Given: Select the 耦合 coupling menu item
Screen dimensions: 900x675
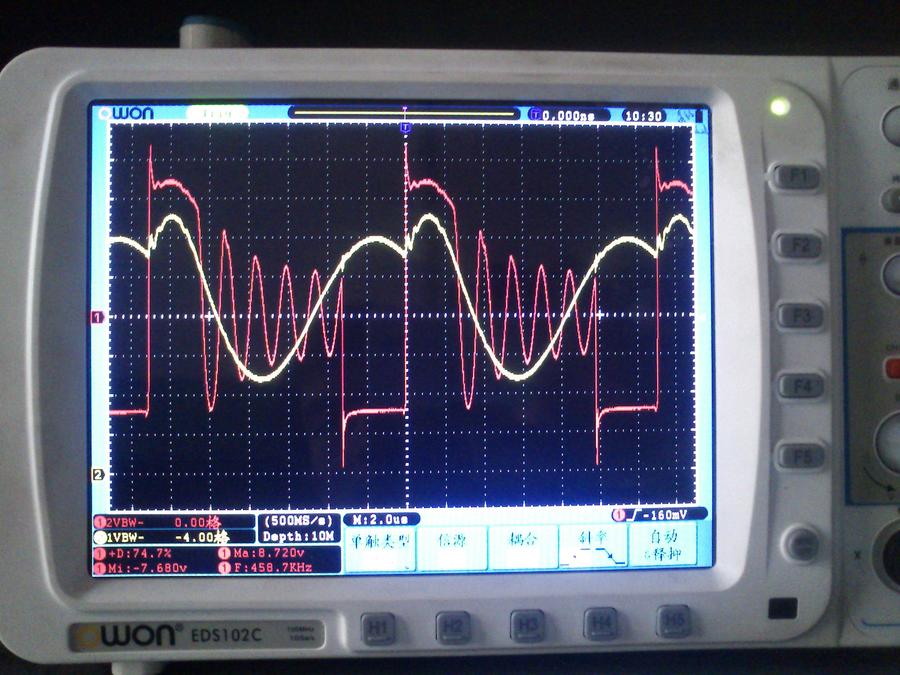Looking at the screenshot, I should (523, 546).
